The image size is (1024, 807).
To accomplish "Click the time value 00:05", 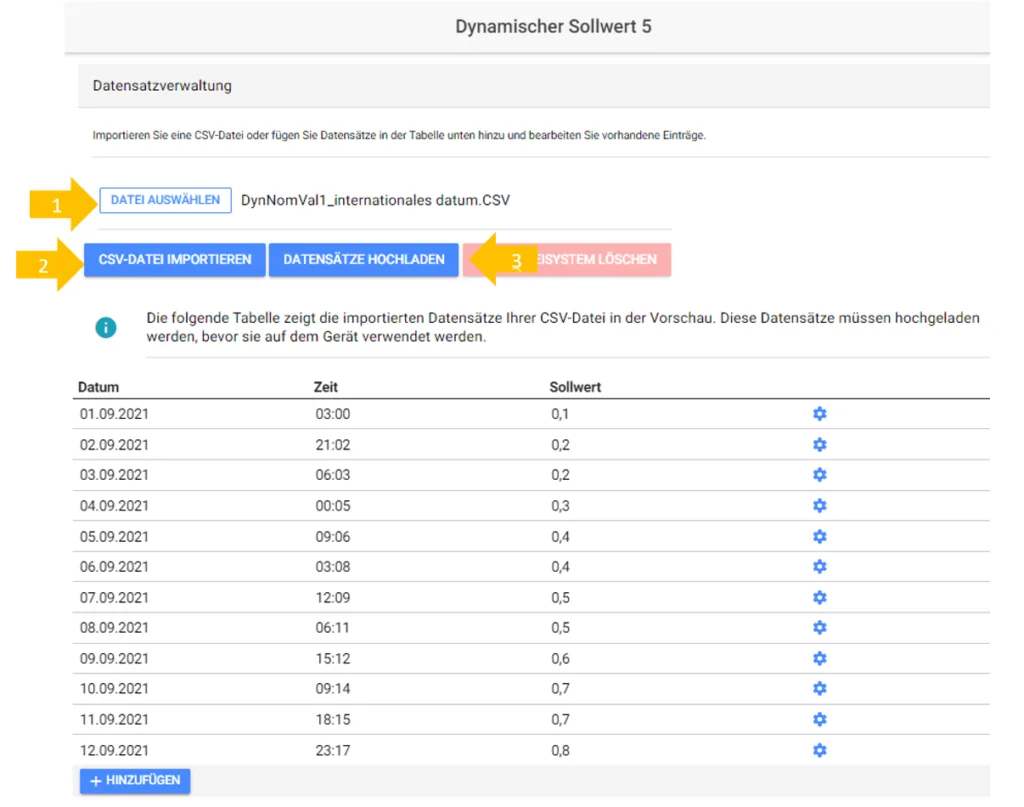I will click(x=333, y=505).
